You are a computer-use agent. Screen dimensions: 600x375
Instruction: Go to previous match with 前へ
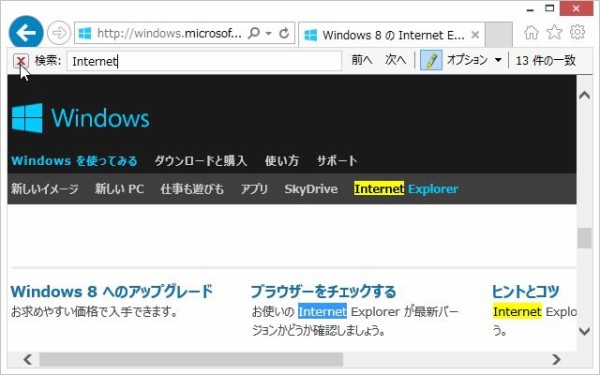coord(362,60)
